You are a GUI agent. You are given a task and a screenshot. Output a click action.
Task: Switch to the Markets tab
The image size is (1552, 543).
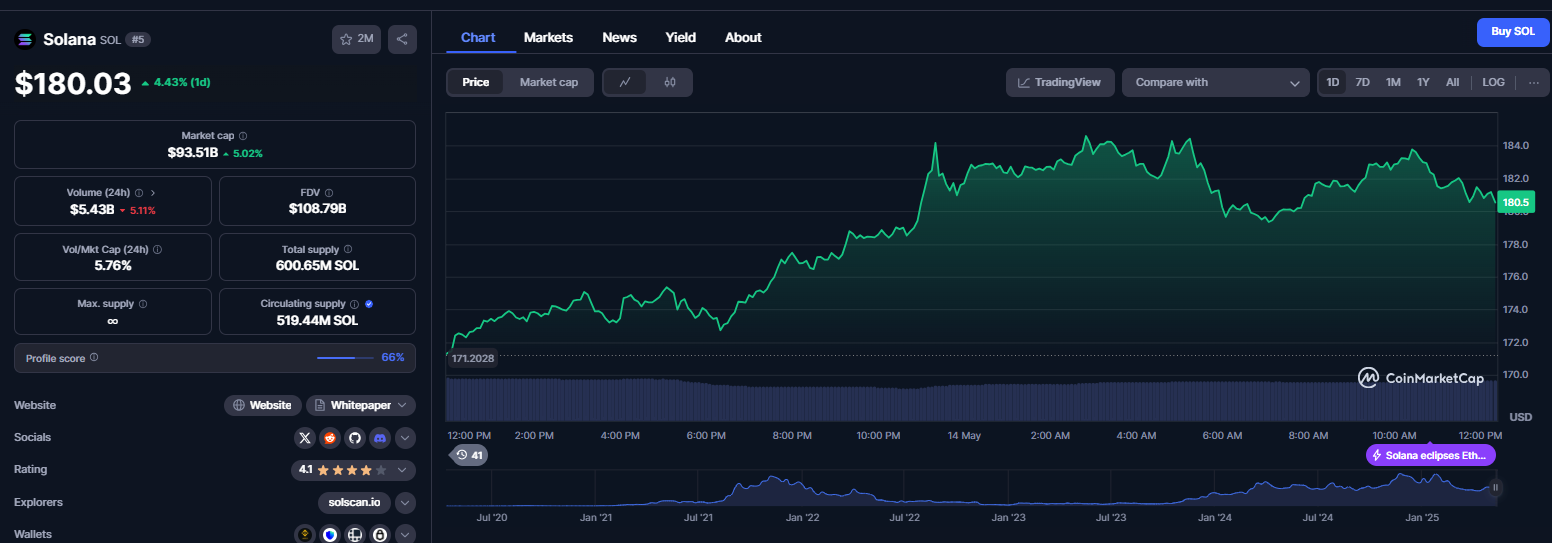click(x=548, y=37)
